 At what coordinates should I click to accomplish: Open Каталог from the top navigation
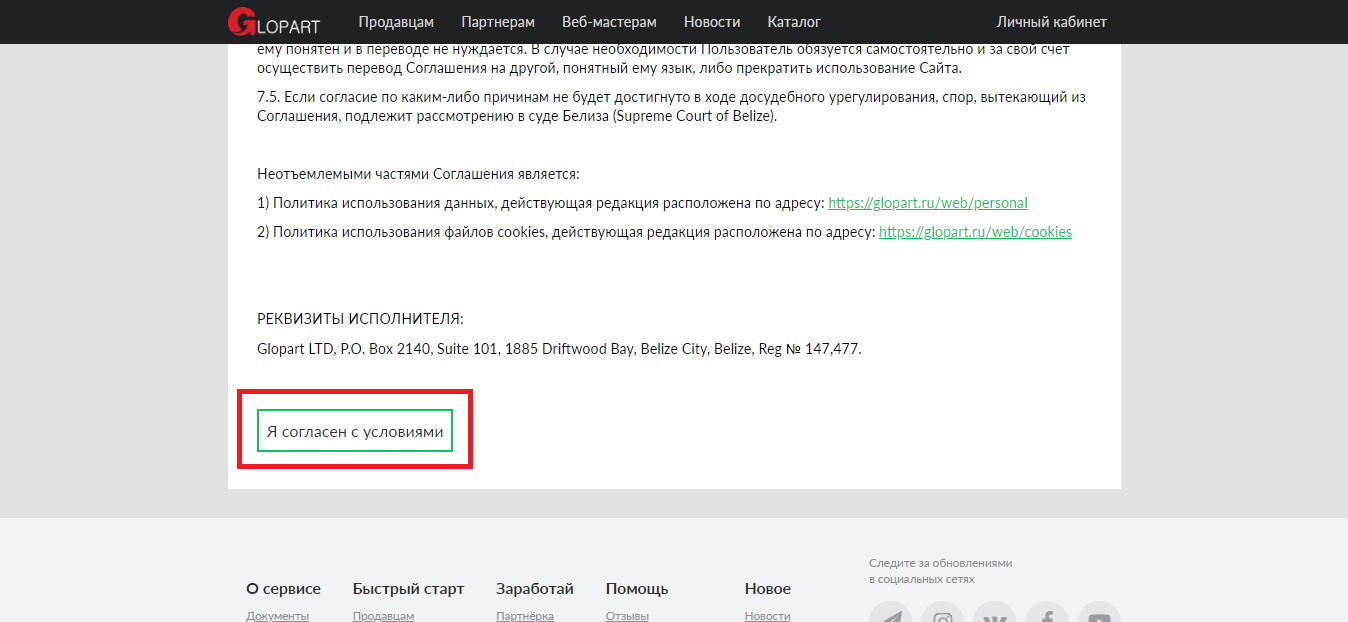pyautogui.click(x=794, y=22)
